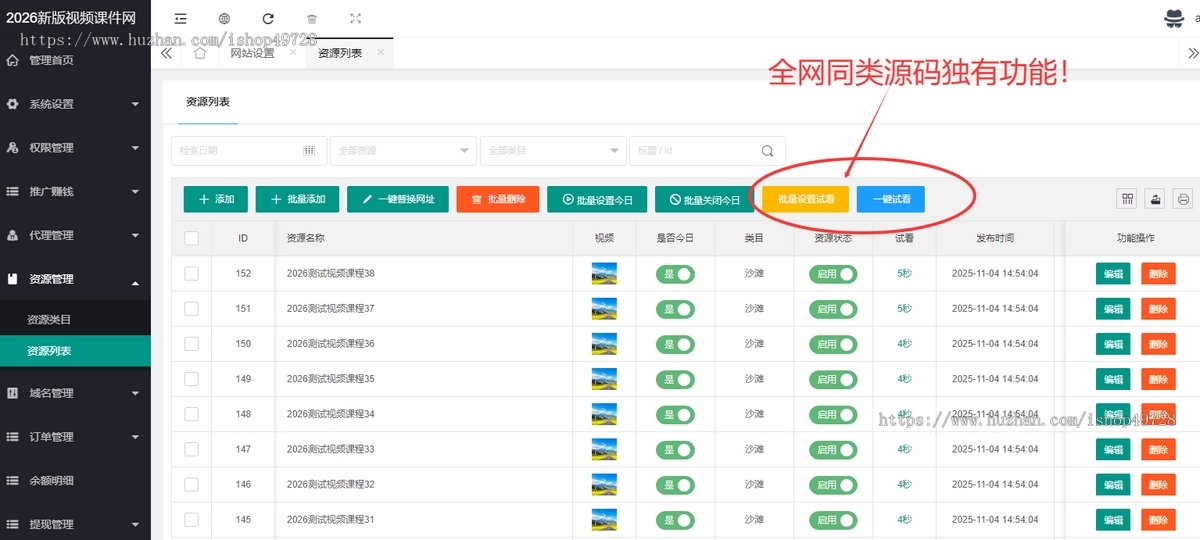Open the globe website icon
Screen dimensions: 1200x540
(x=224, y=18)
